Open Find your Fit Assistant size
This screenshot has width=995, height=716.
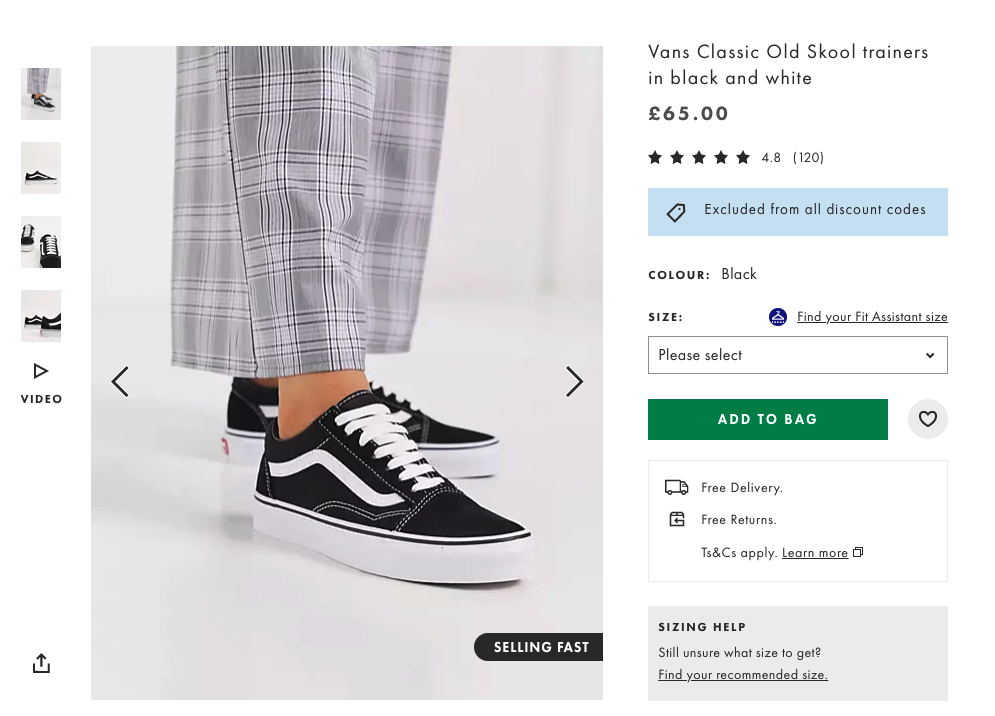click(872, 317)
